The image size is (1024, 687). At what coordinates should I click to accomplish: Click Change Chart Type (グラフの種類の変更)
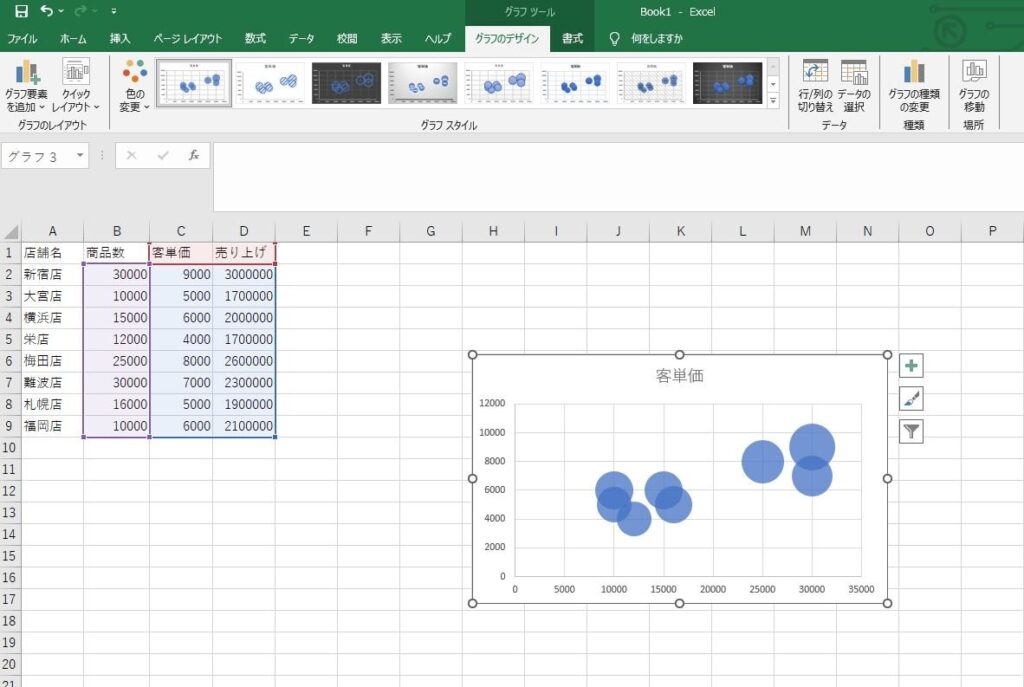click(x=914, y=86)
